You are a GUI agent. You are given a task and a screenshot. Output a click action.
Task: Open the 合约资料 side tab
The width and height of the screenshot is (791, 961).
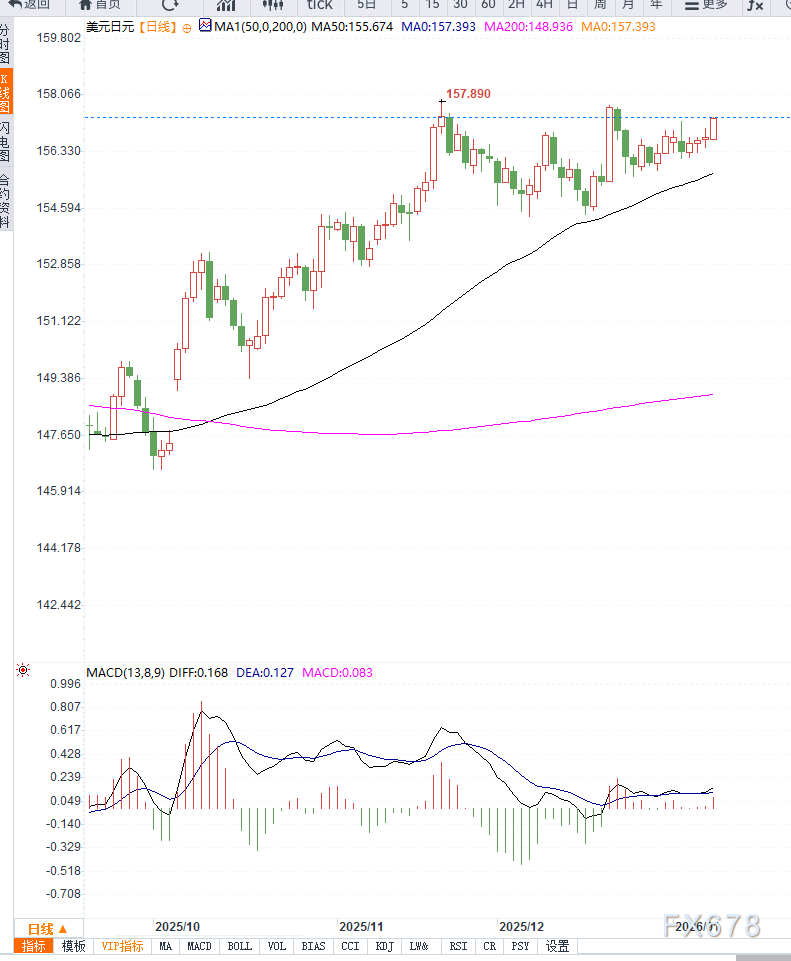[x=6, y=201]
